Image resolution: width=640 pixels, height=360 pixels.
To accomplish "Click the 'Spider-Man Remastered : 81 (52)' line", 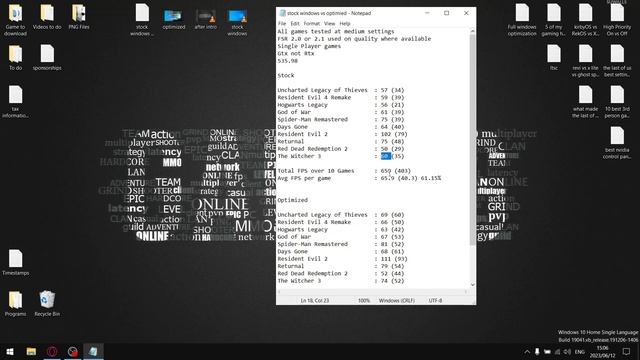I will [341, 244].
